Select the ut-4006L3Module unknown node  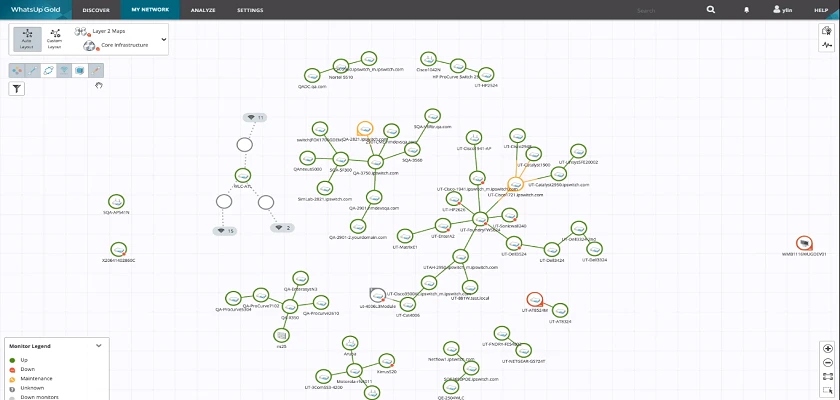[378, 295]
